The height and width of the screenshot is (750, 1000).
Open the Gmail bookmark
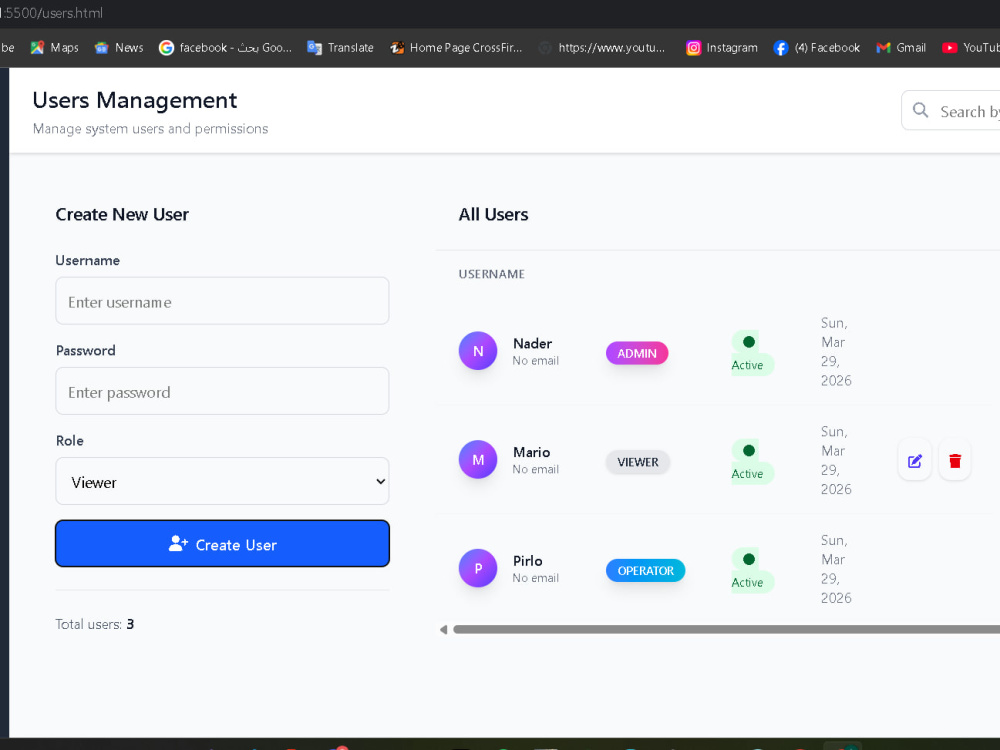901,48
